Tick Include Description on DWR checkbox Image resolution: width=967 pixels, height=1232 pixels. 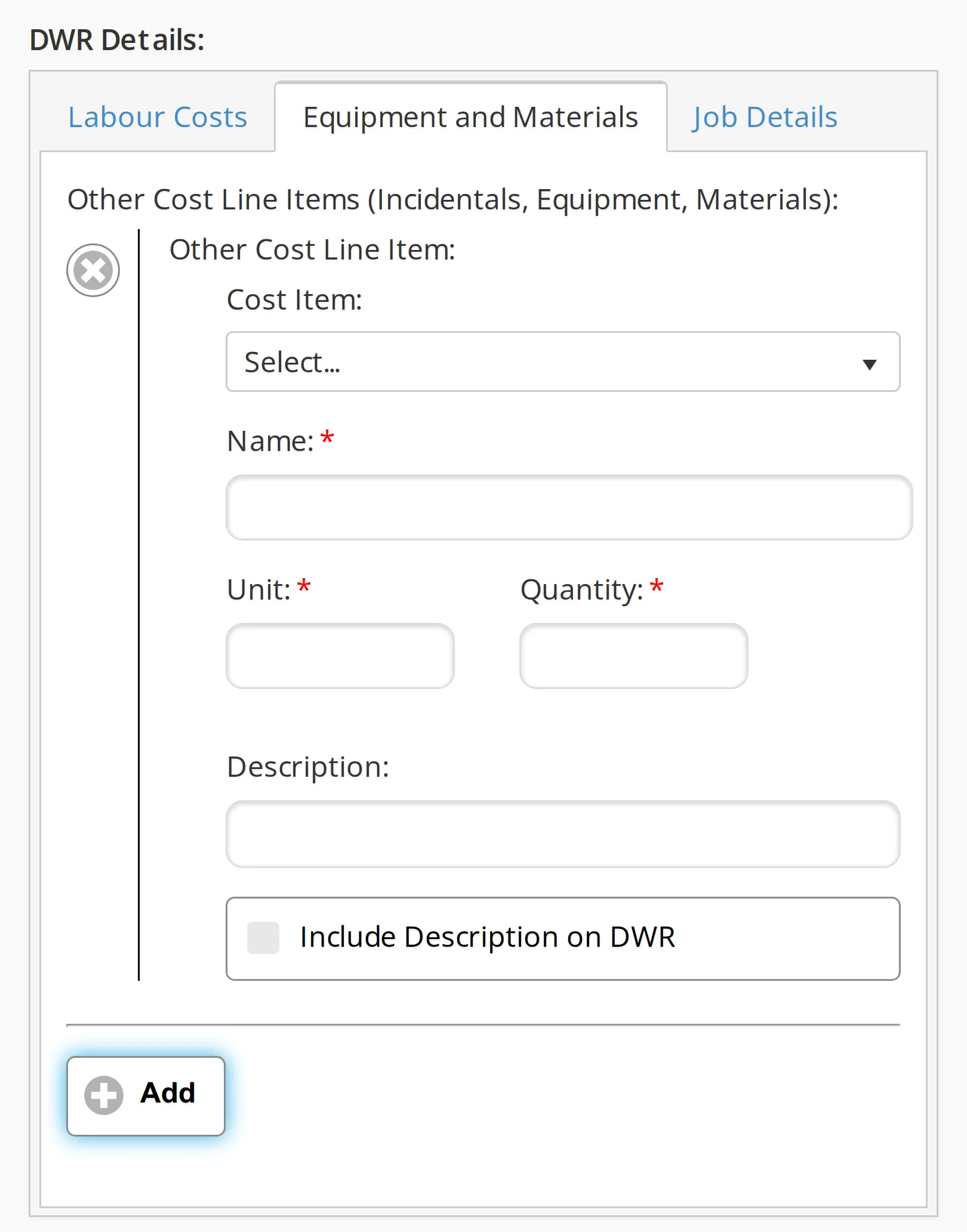coord(263,938)
